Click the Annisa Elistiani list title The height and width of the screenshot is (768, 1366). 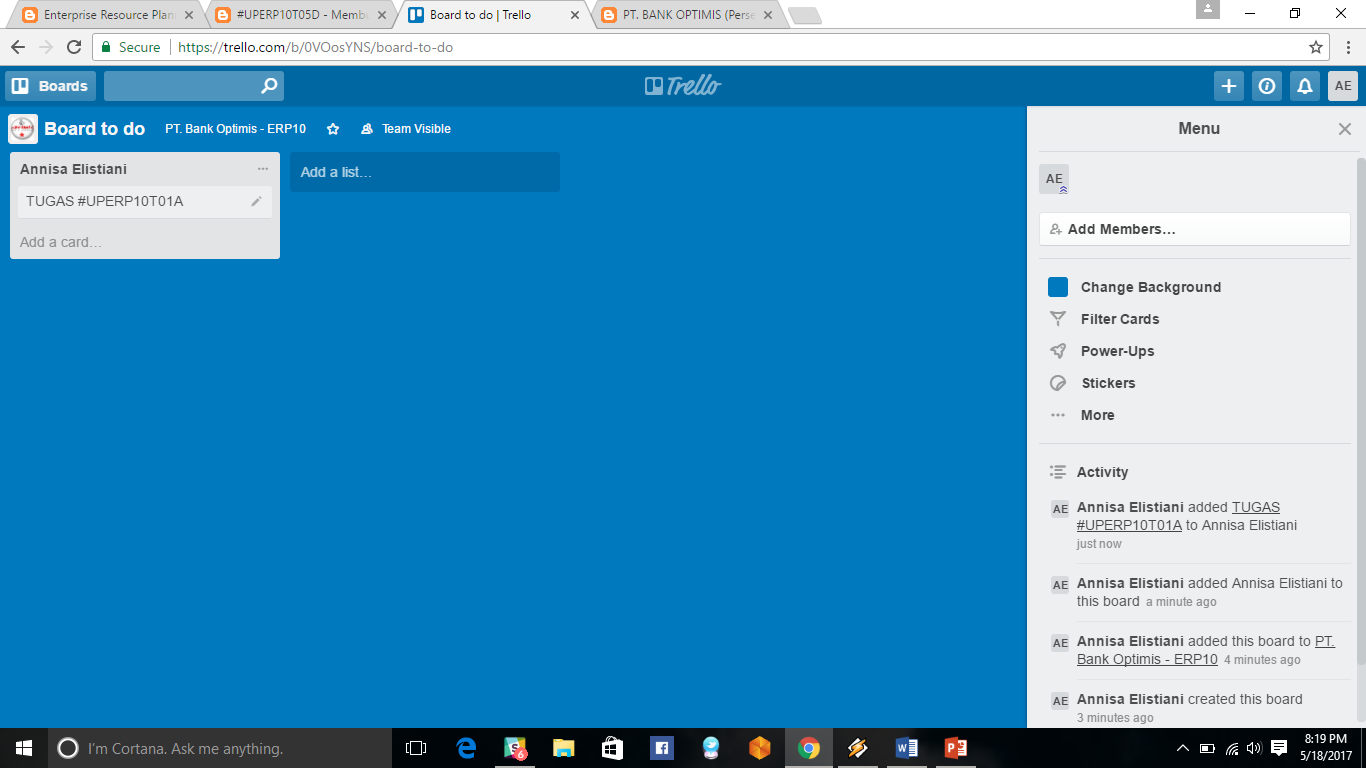(x=74, y=169)
